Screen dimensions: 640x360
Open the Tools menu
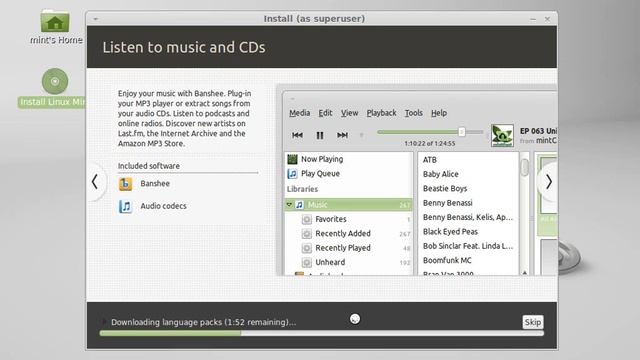coord(413,113)
